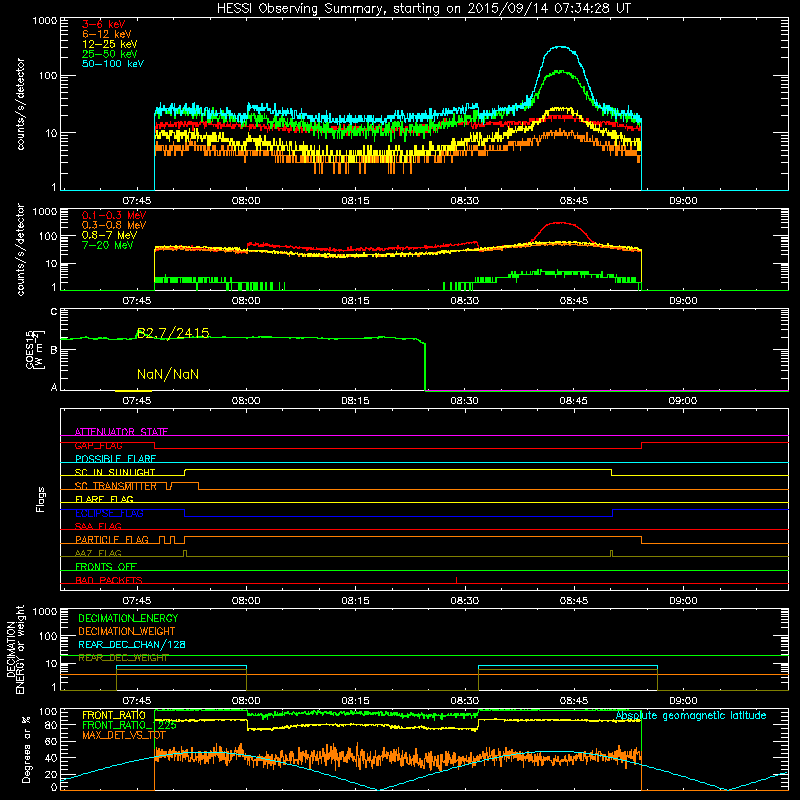This screenshot has height=800, width=800.
Task: Select the GAP_FLAG label
Action: [x=98, y=445]
